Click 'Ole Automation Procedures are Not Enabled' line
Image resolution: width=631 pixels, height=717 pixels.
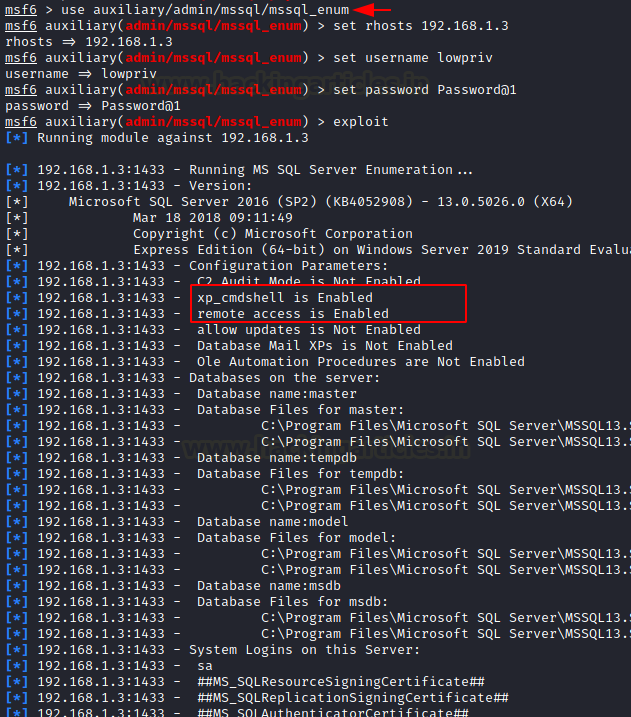click(x=361, y=362)
